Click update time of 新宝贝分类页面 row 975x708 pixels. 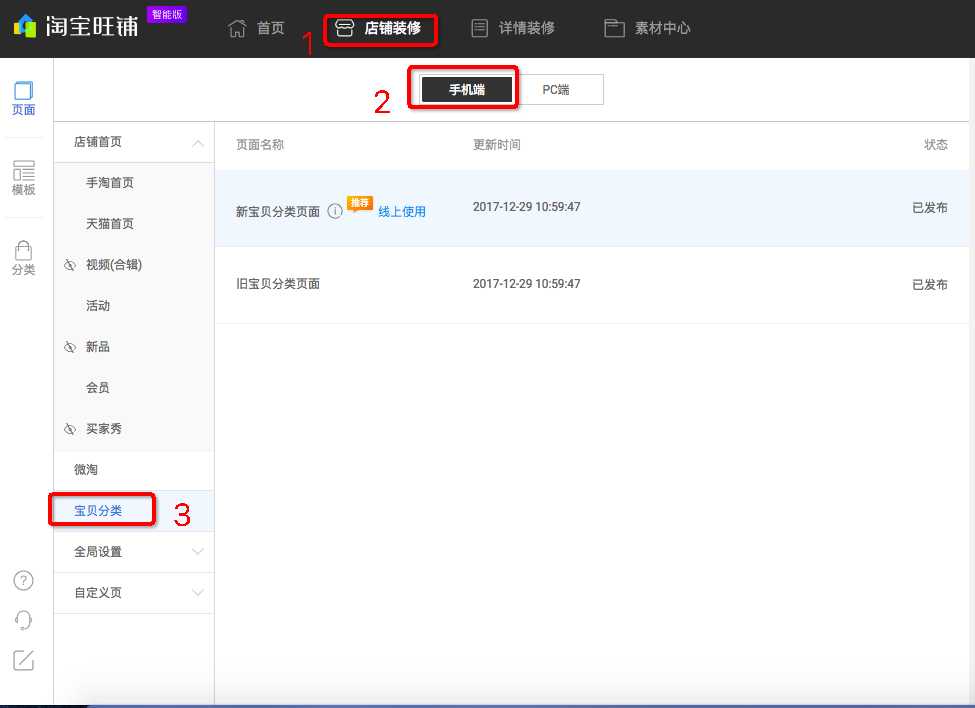[527, 207]
